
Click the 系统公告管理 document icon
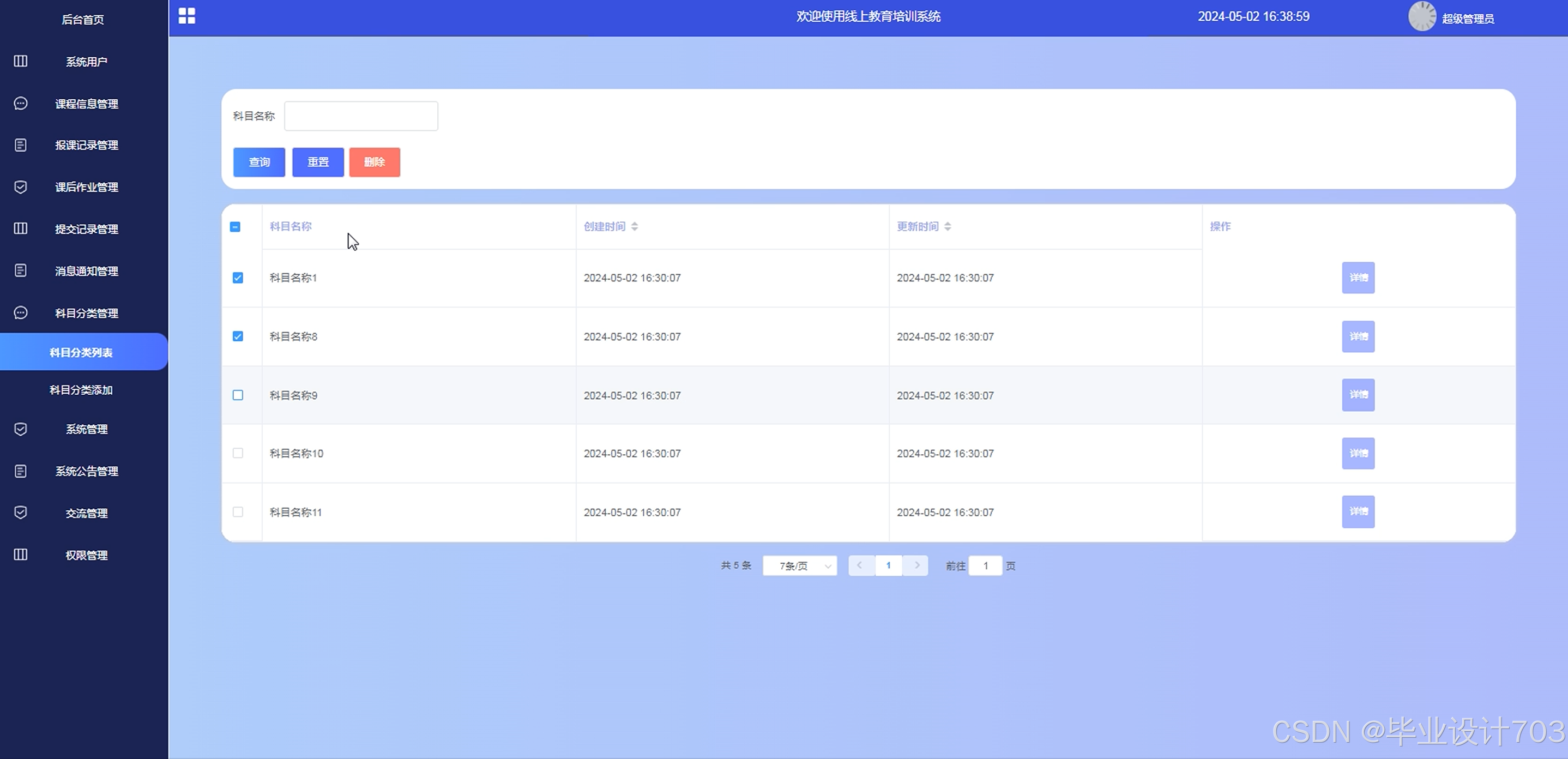coord(21,471)
